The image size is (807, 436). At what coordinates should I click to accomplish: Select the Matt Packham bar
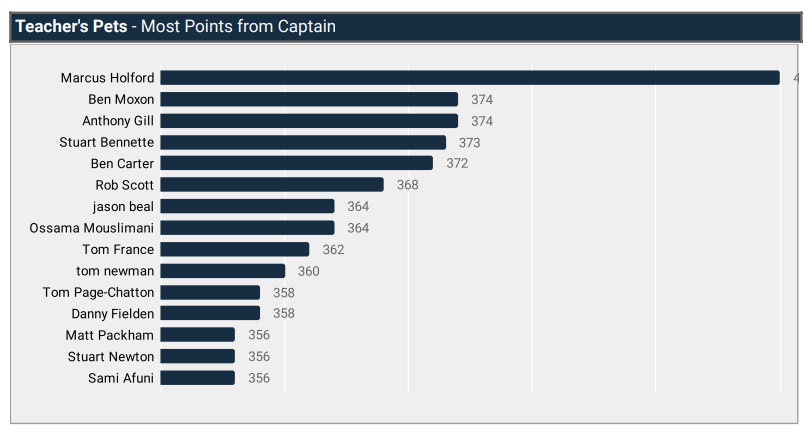click(x=198, y=335)
